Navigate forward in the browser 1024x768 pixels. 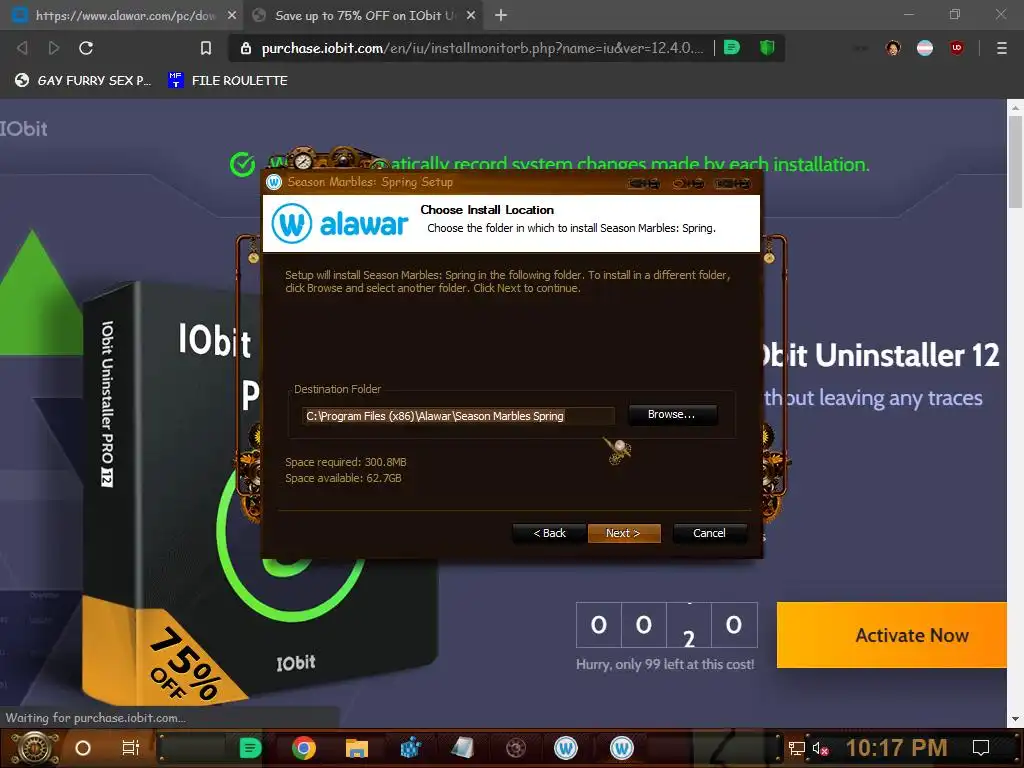click(x=54, y=48)
